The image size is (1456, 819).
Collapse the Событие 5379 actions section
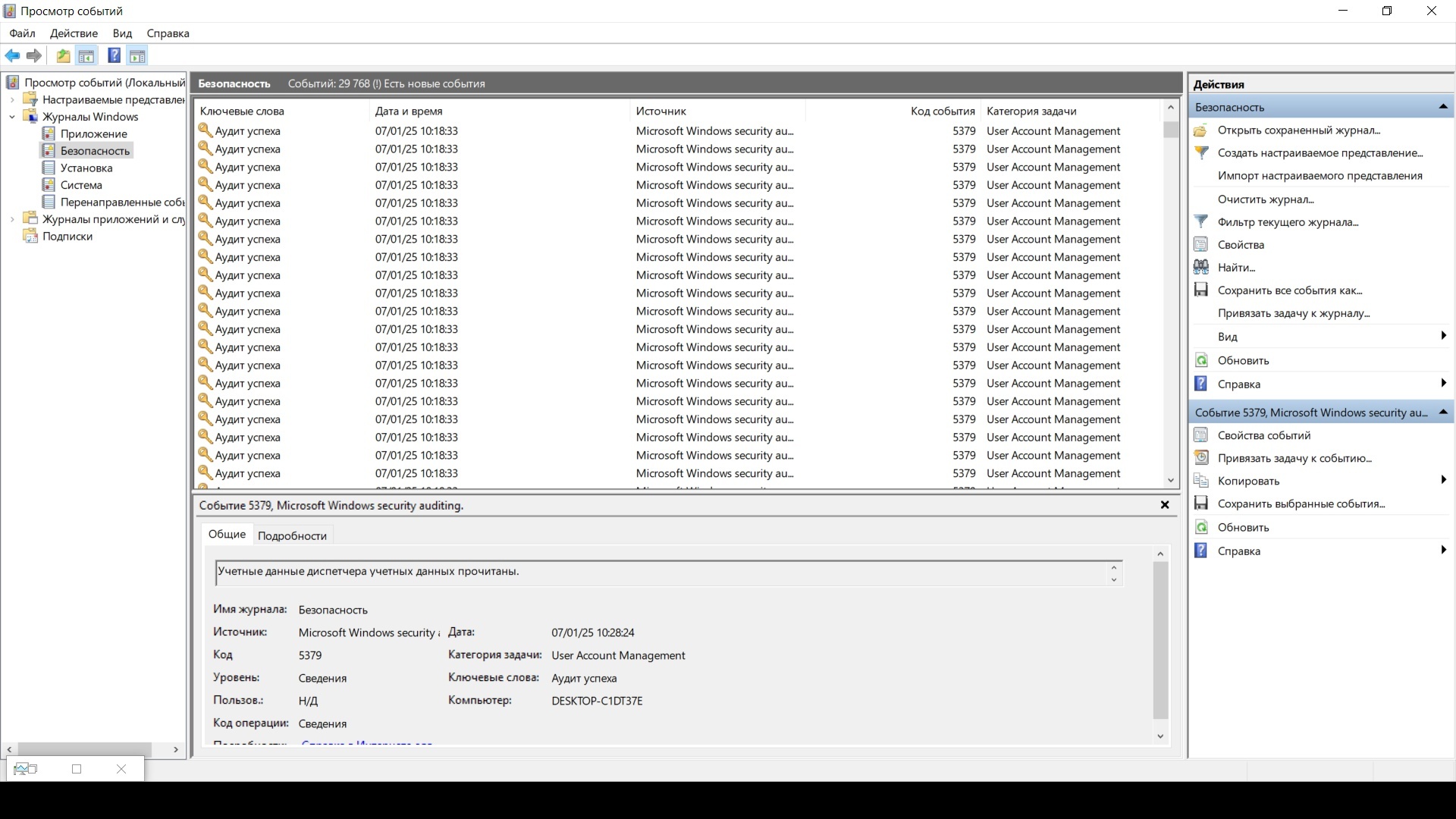(x=1442, y=412)
